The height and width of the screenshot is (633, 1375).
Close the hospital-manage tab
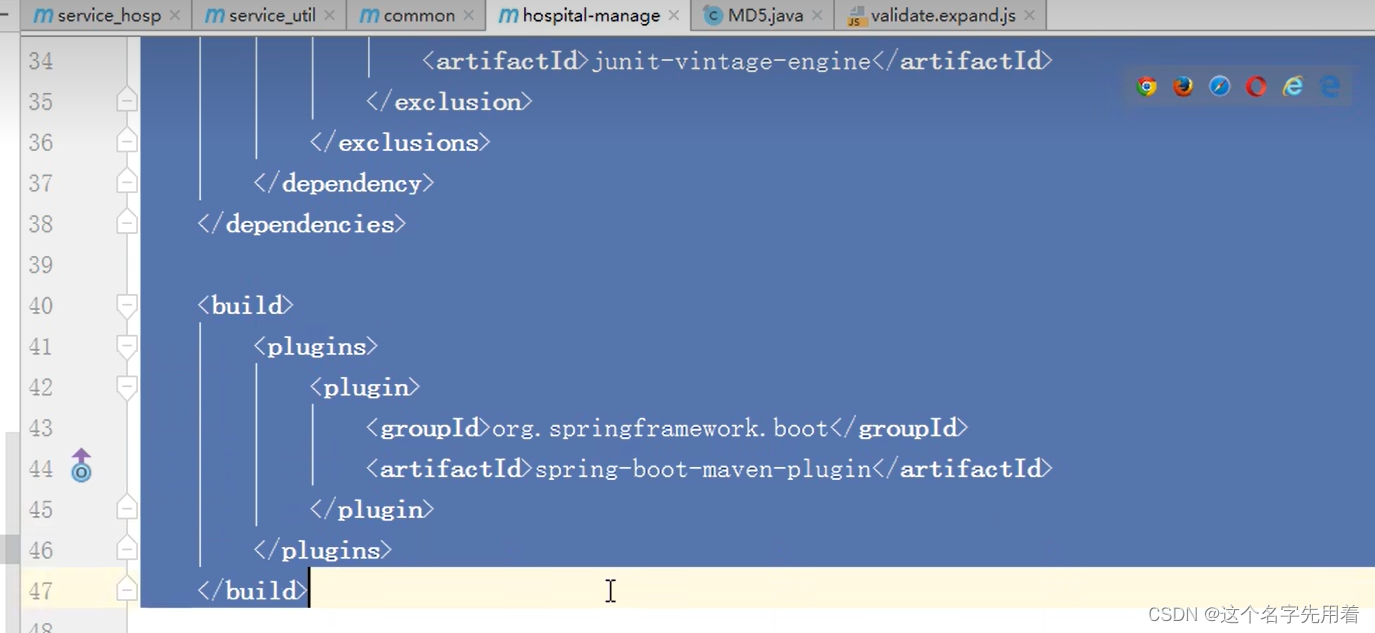tap(673, 16)
